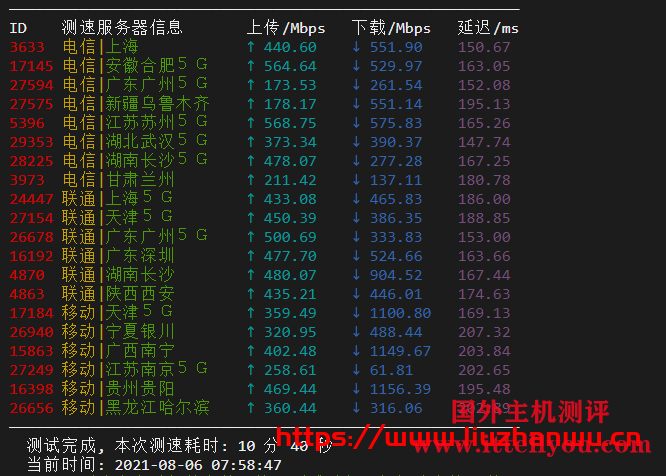Click the 延迟/ms column header
Viewport: 666px width, 476px height.
point(488,28)
